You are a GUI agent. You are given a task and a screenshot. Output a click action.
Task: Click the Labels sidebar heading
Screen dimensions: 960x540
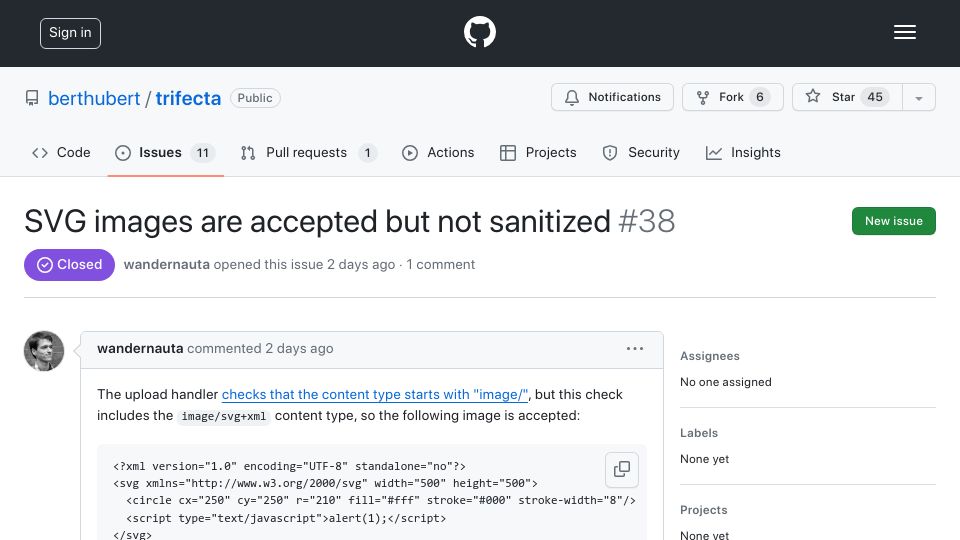699,433
